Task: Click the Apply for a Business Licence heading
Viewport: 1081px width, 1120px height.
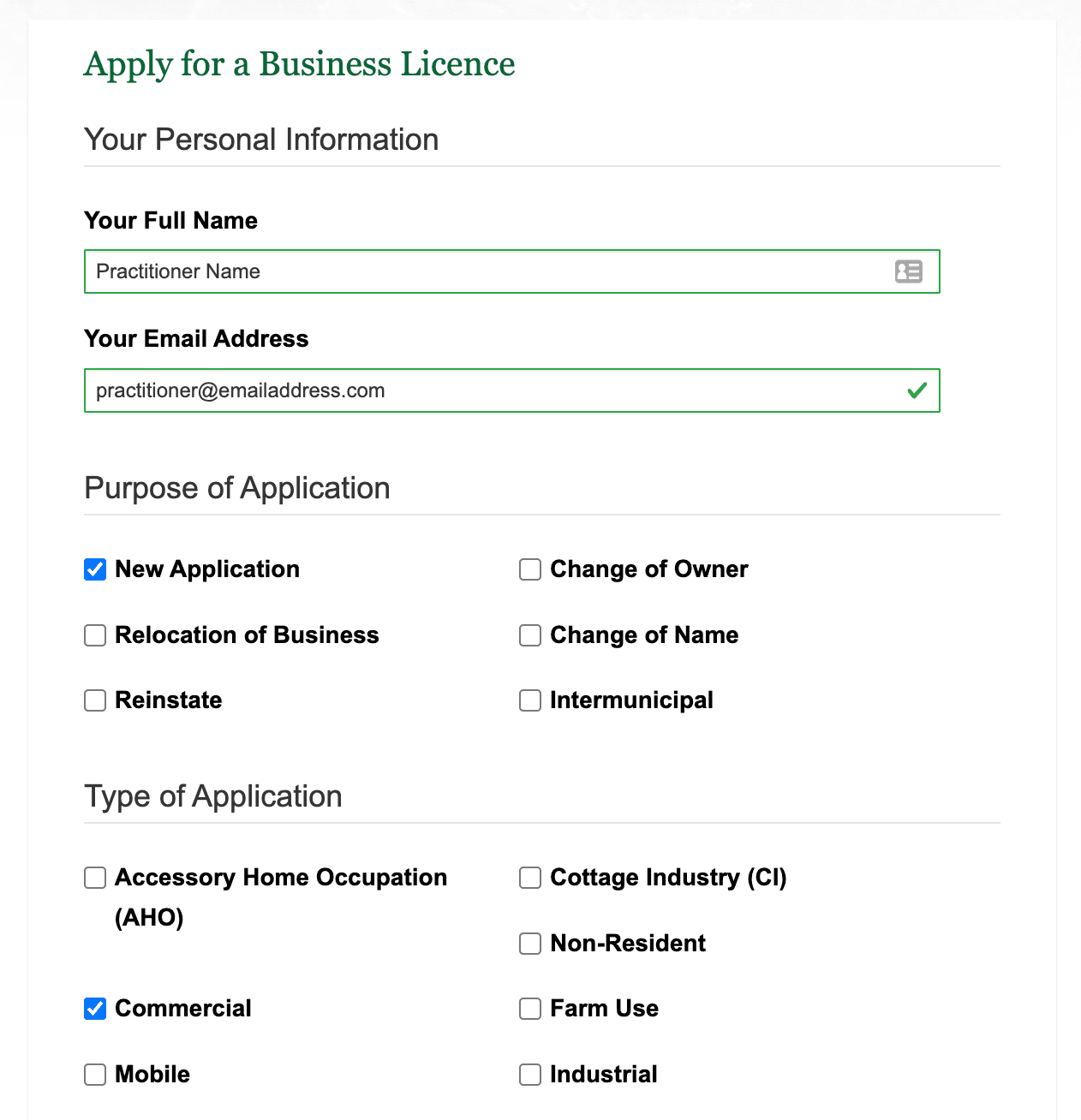Action: pos(300,64)
